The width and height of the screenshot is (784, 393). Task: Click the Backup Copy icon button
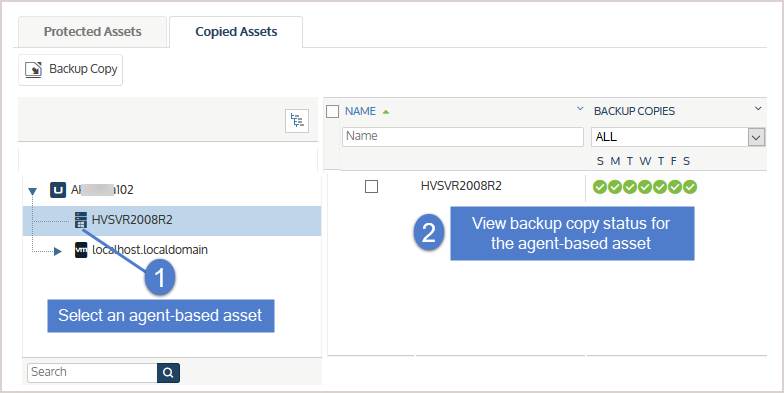point(70,70)
